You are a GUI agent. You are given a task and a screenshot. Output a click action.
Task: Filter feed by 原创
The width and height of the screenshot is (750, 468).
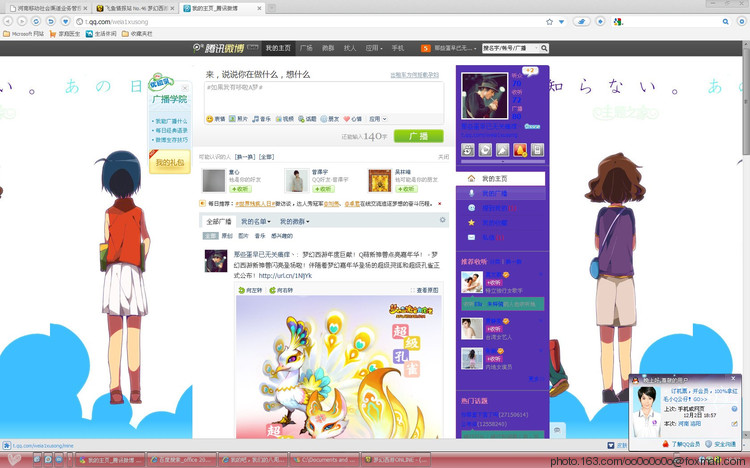(x=227, y=236)
